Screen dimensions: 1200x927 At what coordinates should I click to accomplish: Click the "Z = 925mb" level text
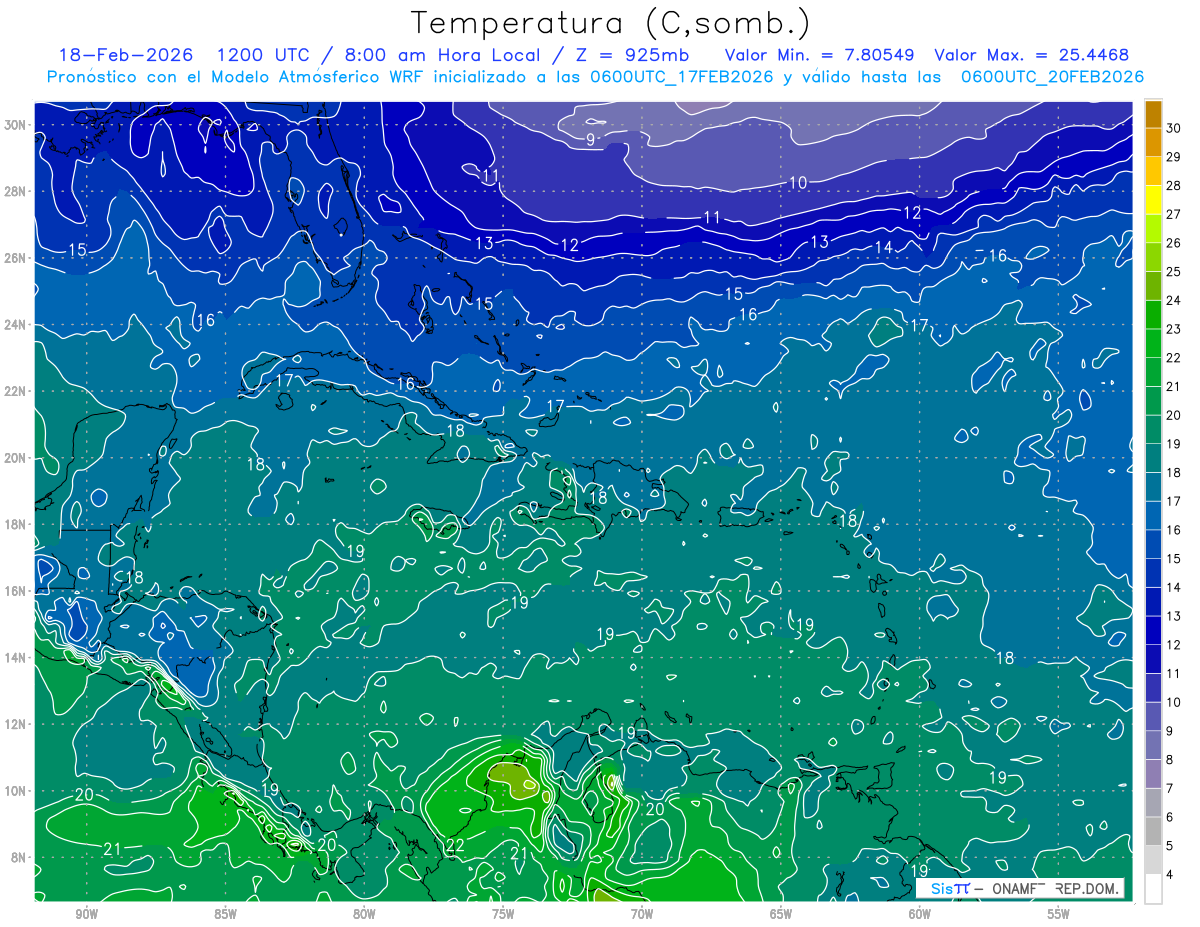[x=634, y=55]
